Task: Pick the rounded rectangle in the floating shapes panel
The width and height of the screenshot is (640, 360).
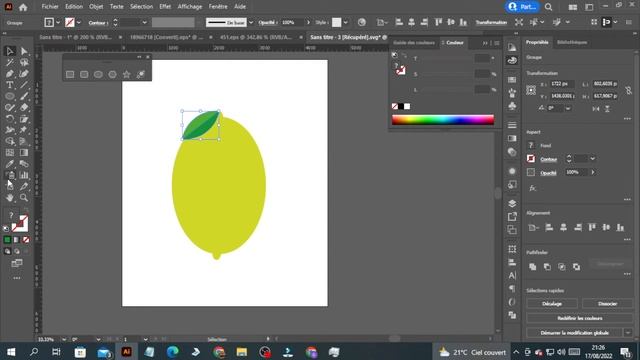Action: click(x=84, y=74)
